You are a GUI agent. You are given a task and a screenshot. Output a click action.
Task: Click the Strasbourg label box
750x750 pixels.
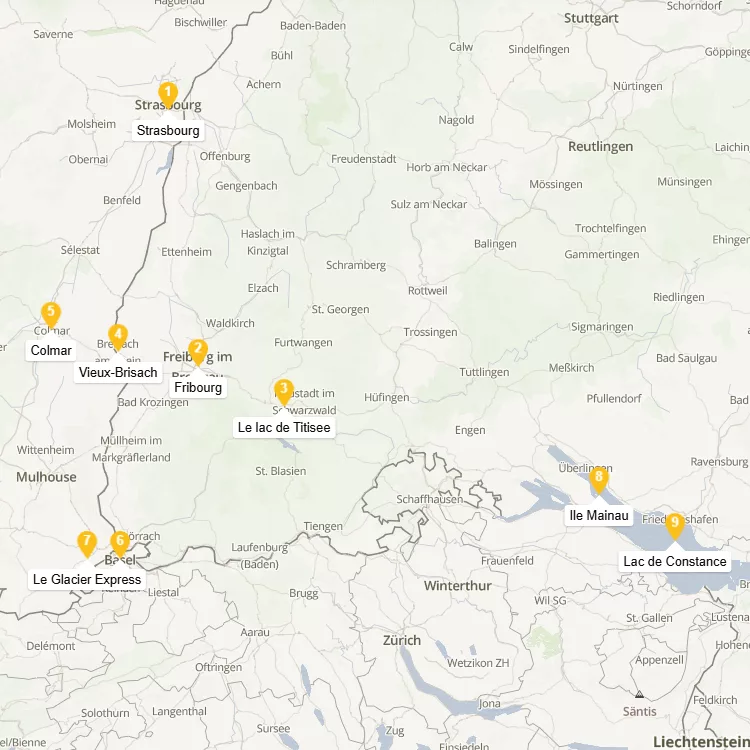click(x=168, y=131)
